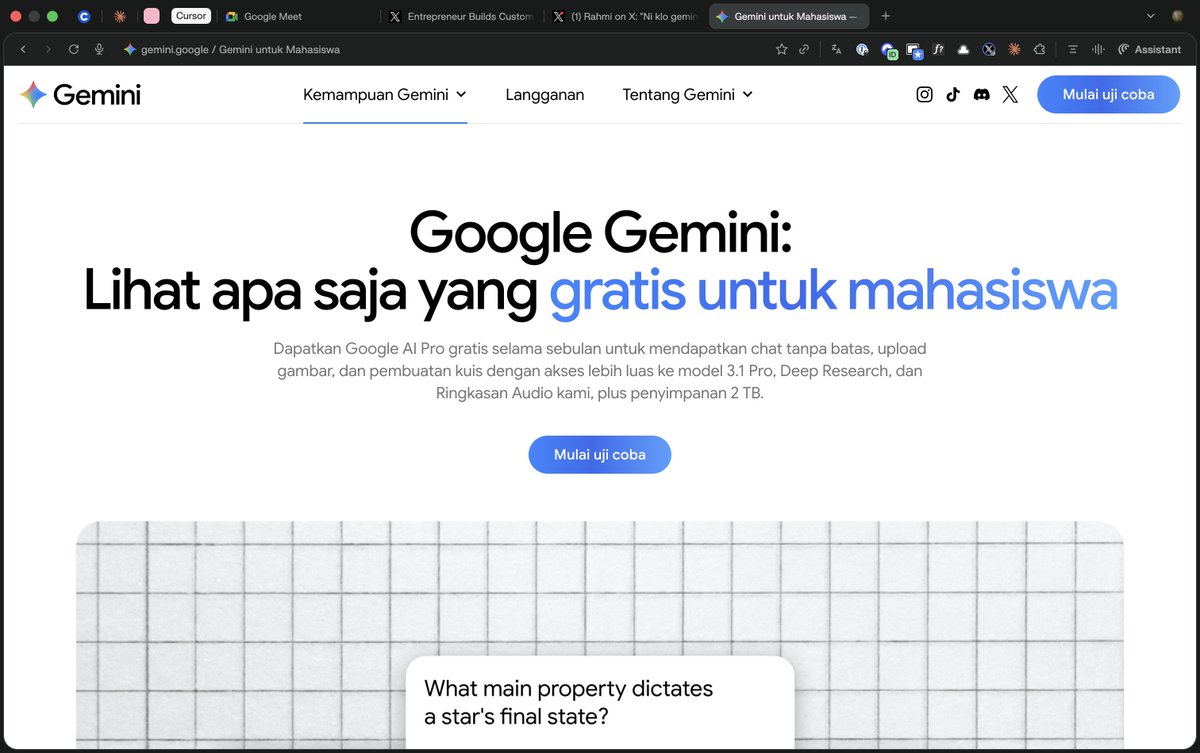Viewport: 1200px width, 753px height.
Task: Click the 'Mulai uji coba' button below the description
Action: pyautogui.click(x=600, y=454)
